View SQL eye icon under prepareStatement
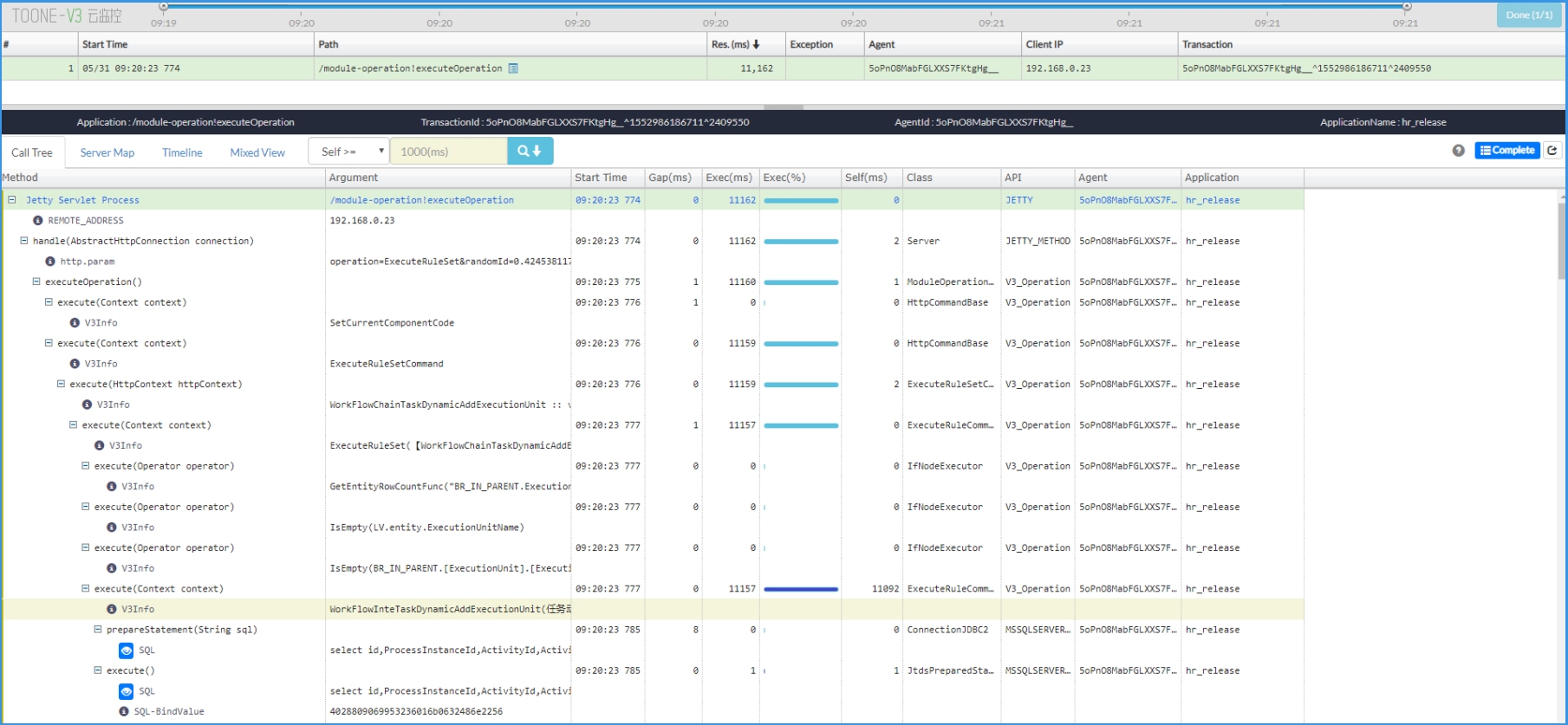The height and width of the screenshot is (725, 1568). click(x=126, y=651)
